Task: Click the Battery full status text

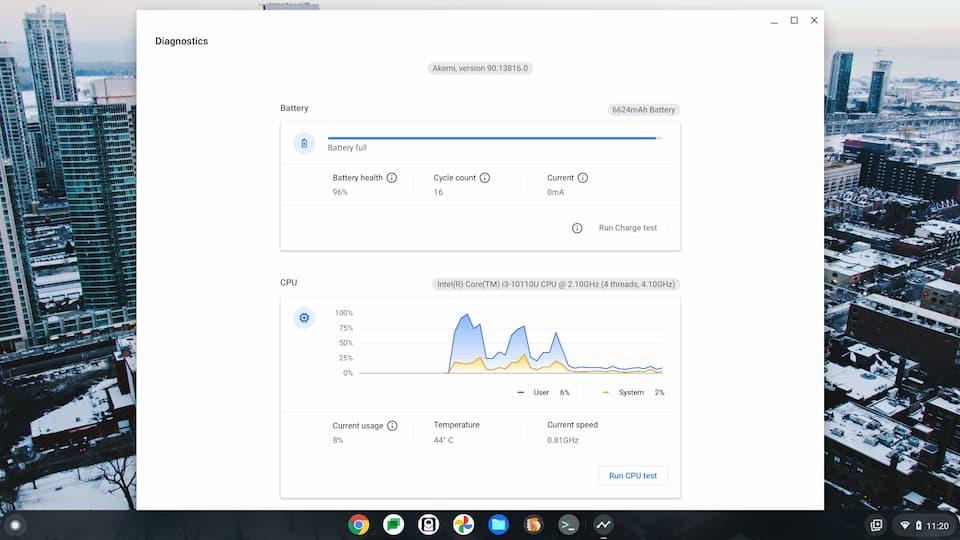Action: (347, 148)
